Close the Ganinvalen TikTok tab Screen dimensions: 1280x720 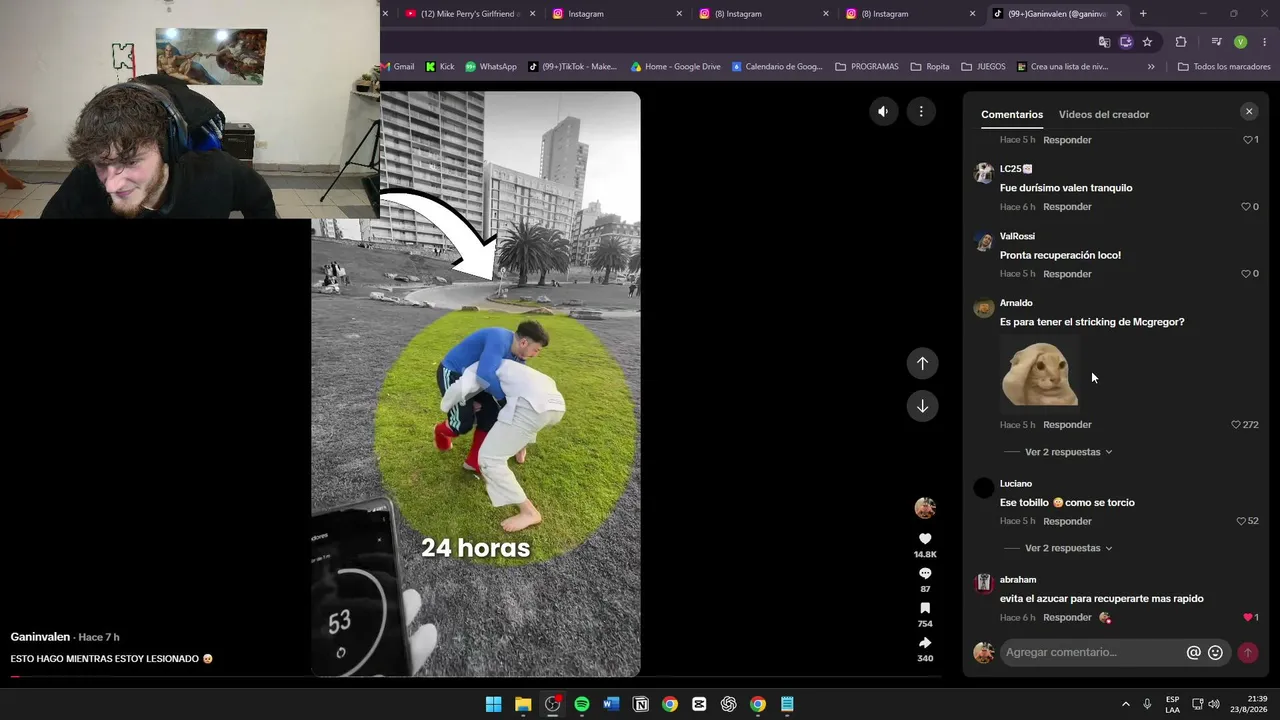point(1119,14)
